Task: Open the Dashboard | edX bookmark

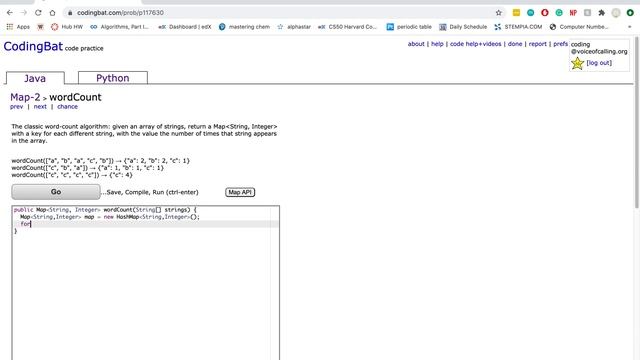Action: 185,27
